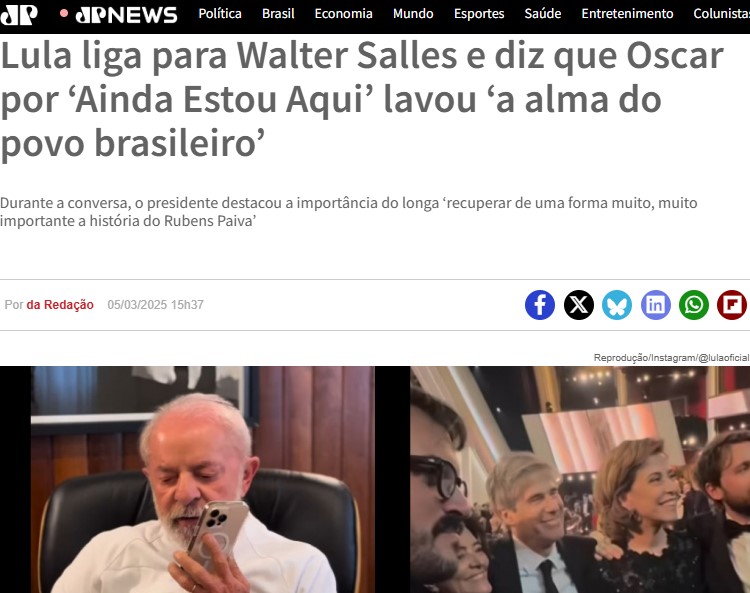The height and width of the screenshot is (593, 750).
Task: Share article on Flipboard
Action: coord(732,305)
